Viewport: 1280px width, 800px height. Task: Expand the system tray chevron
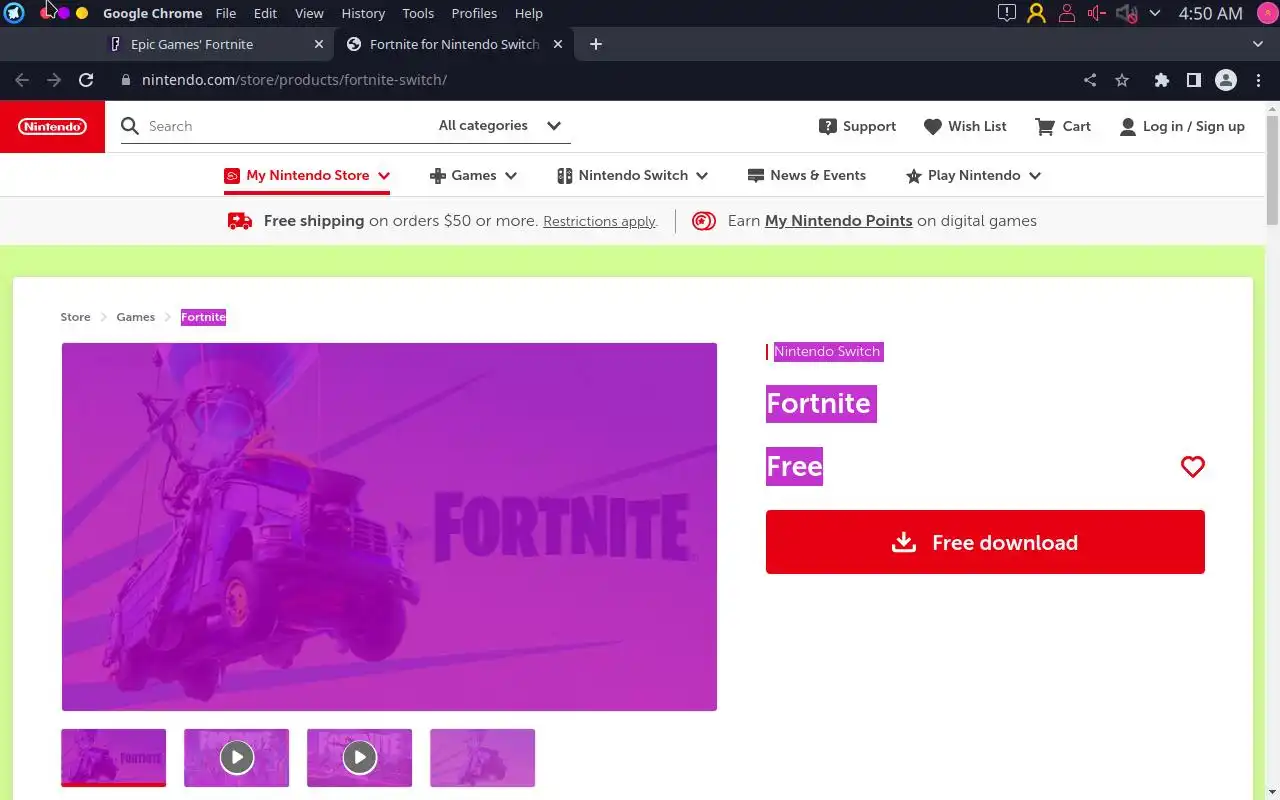click(1155, 13)
